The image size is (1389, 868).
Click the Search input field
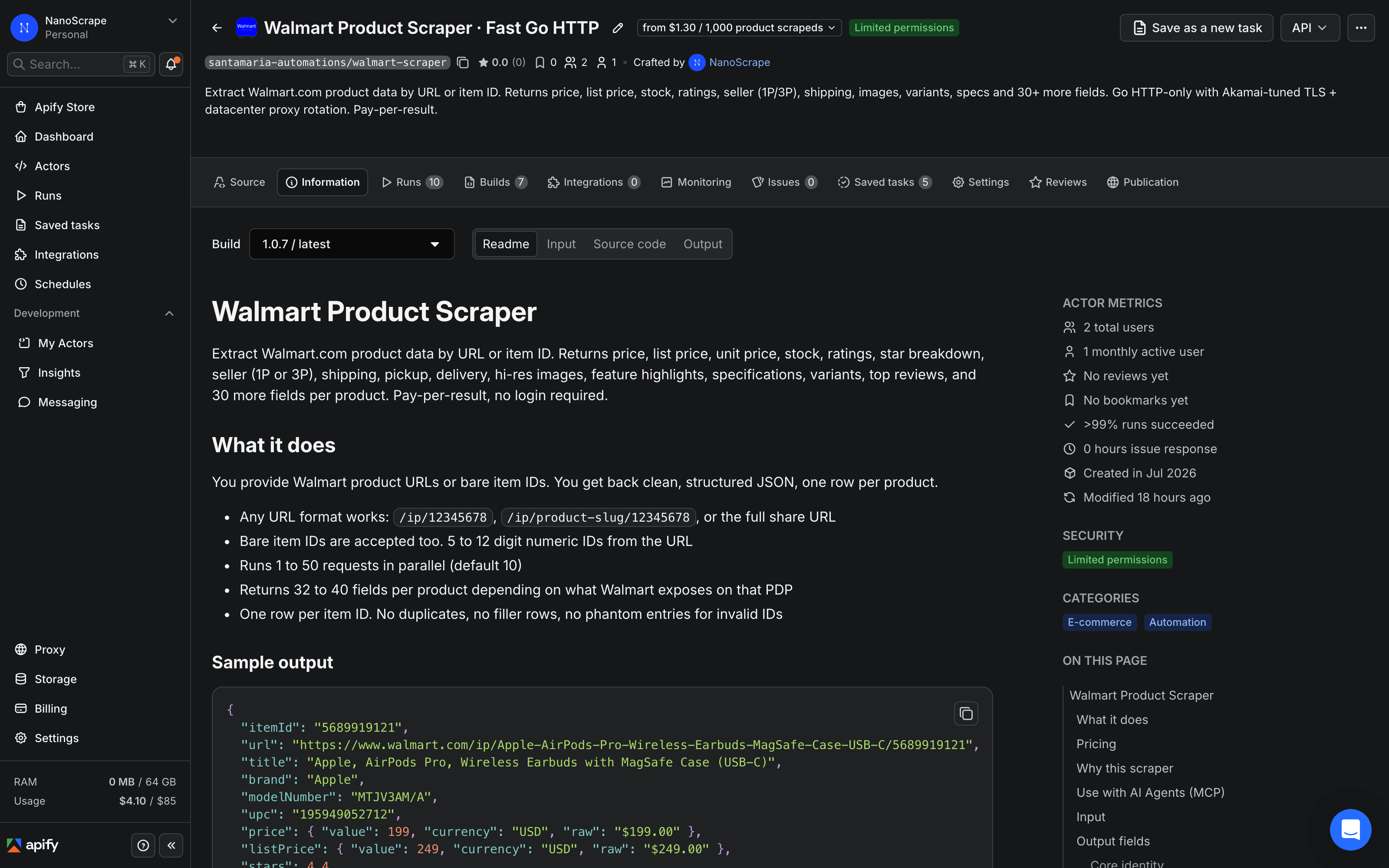[80, 64]
